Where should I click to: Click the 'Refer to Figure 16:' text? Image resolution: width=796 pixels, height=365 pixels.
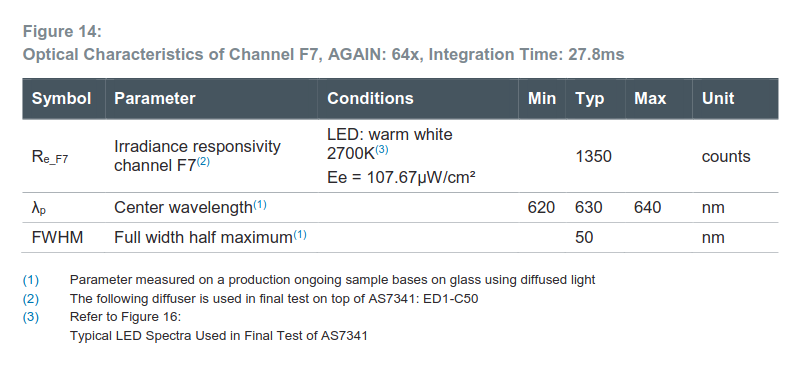125,317
